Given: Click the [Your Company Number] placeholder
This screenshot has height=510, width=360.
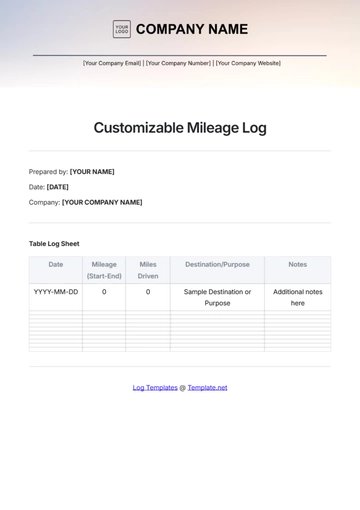Looking at the screenshot, I should coord(178,63).
